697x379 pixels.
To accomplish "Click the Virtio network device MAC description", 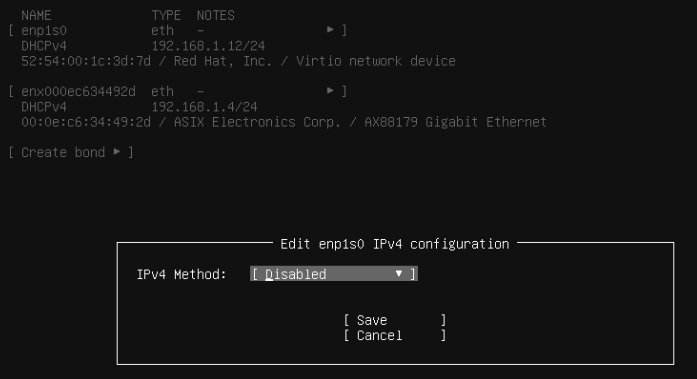I will point(238,61).
